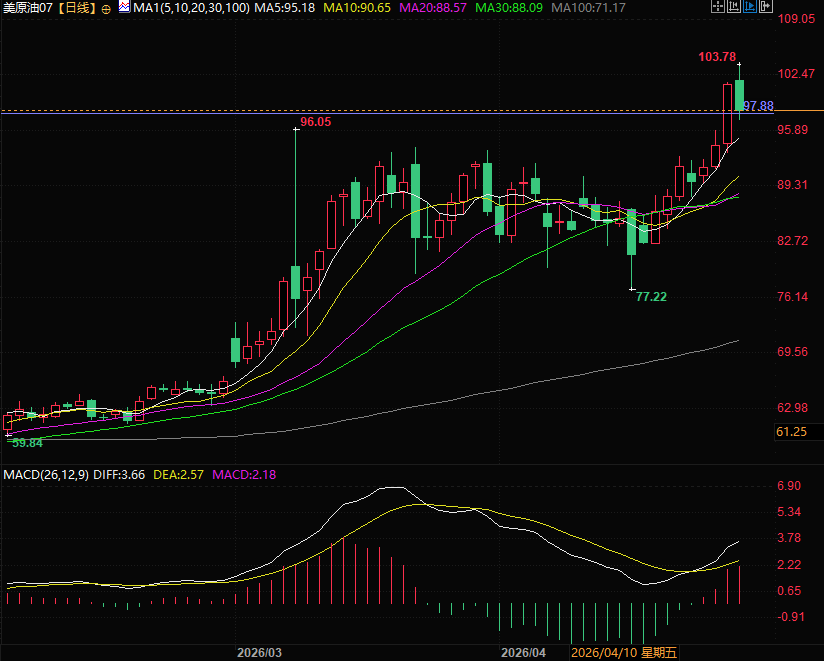The image size is (824, 661).
Task: Click the 96.05 spike price label
Action: click(315, 122)
